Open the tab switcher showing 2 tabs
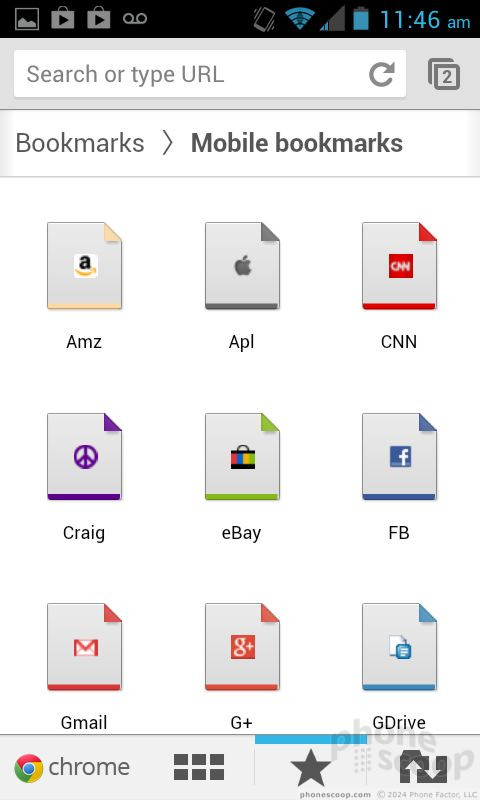 [444, 74]
